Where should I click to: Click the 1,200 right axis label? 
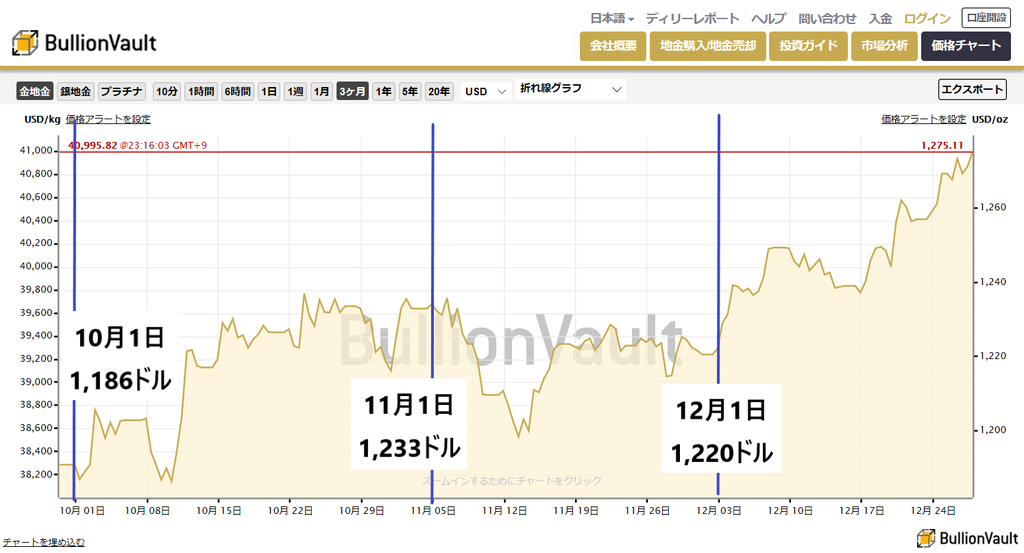click(x=994, y=430)
